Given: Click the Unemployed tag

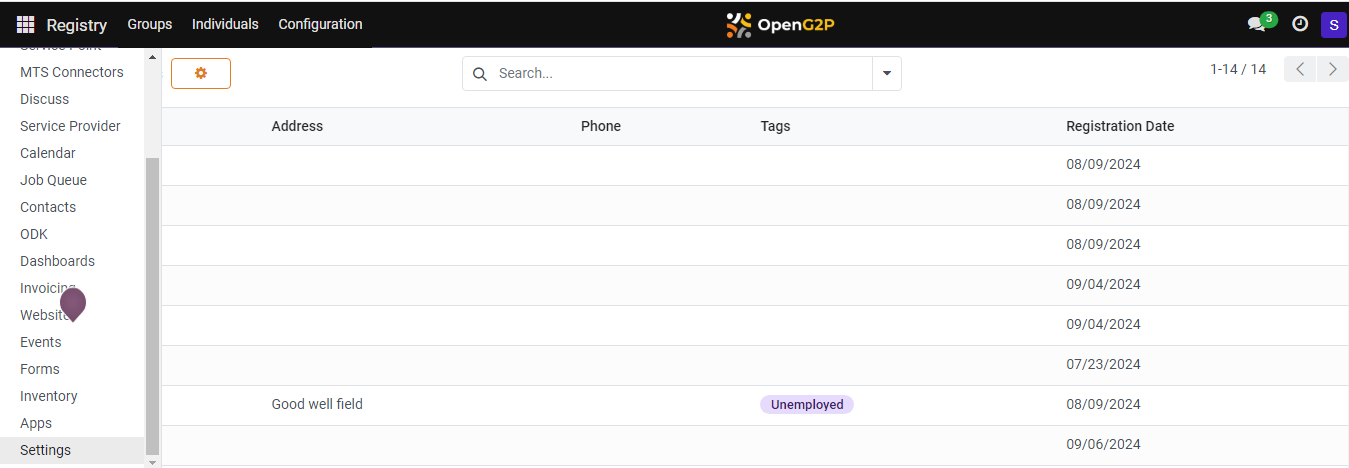Looking at the screenshot, I should pyautogui.click(x=807, y=405).
